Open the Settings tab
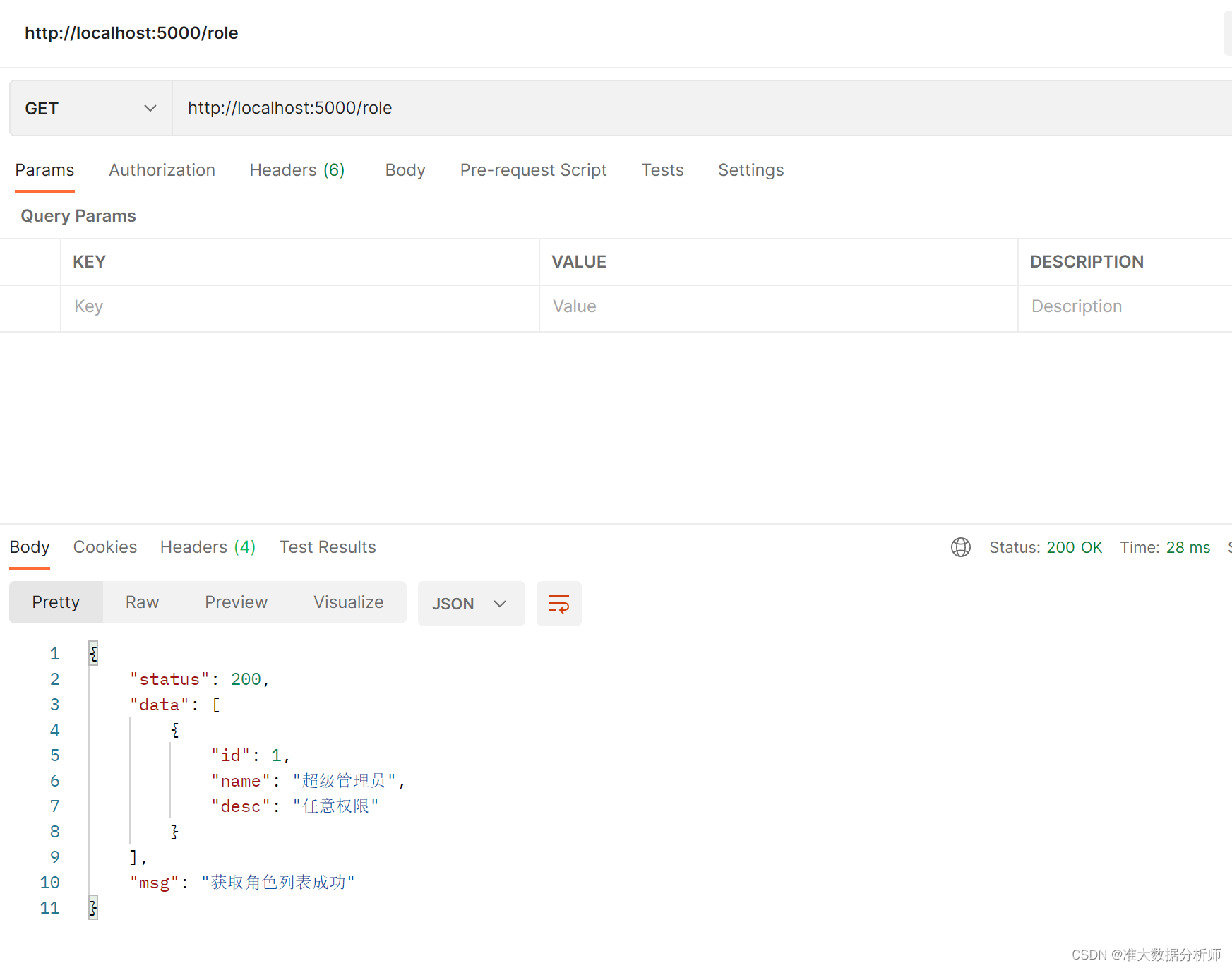This screenshot has height=968, width=1232. click(750, 170)
